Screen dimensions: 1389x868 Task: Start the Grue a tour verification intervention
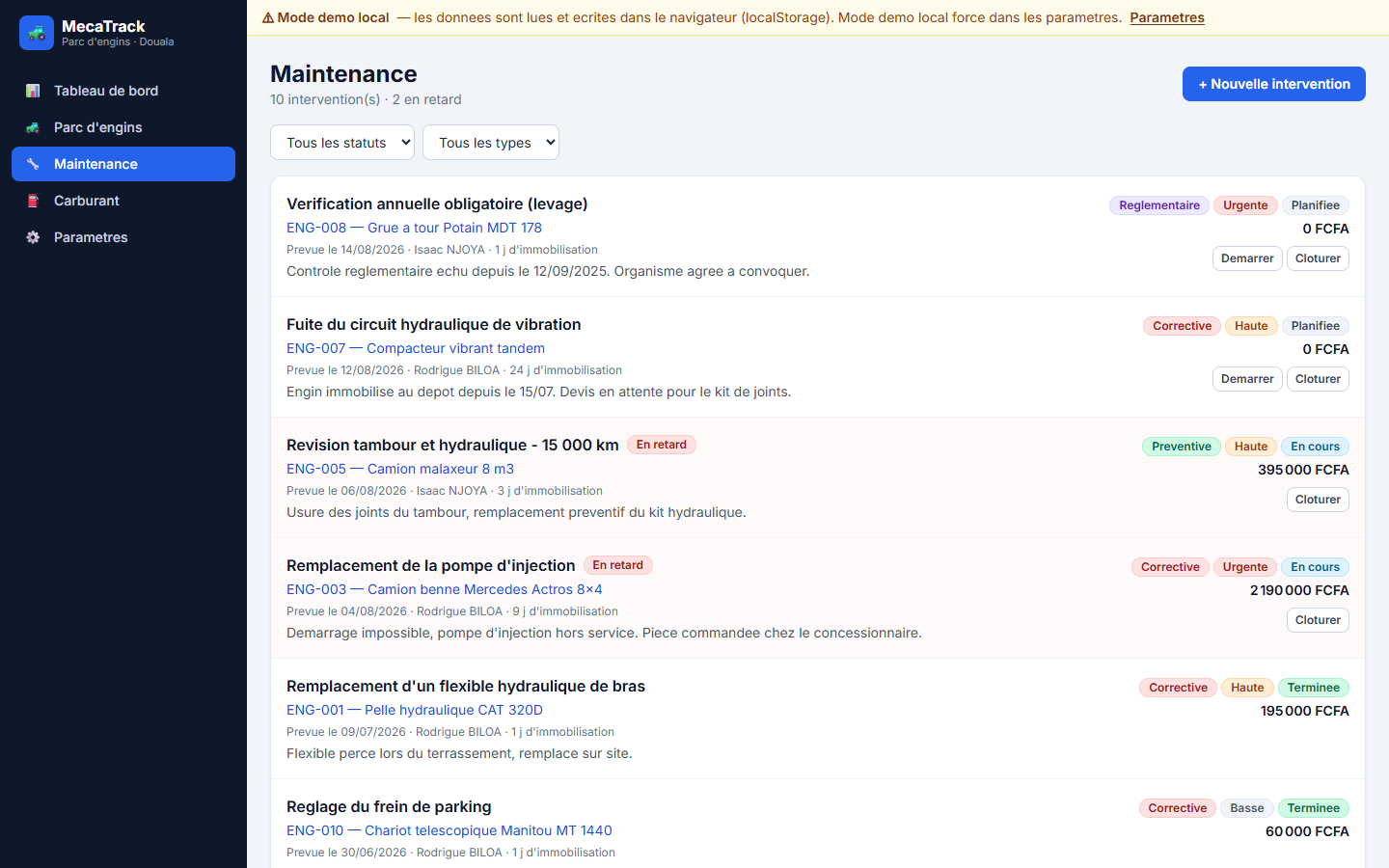pyautogui.click(x=1247, y=258)
